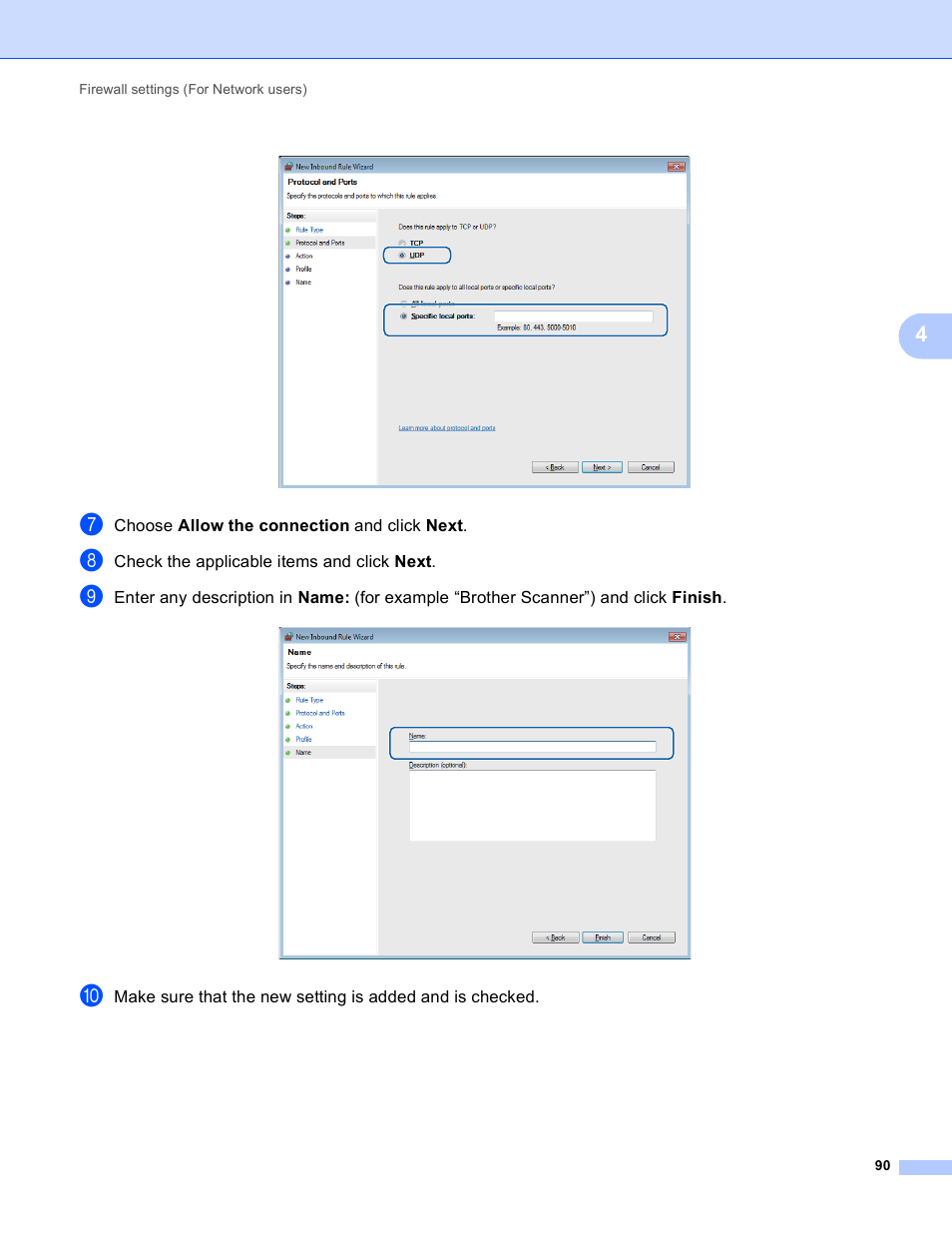This screenshot has height=1233, width=952.
Task: Select Protocol and Ports step in Name wizard
Action: [x=320, y=713]
